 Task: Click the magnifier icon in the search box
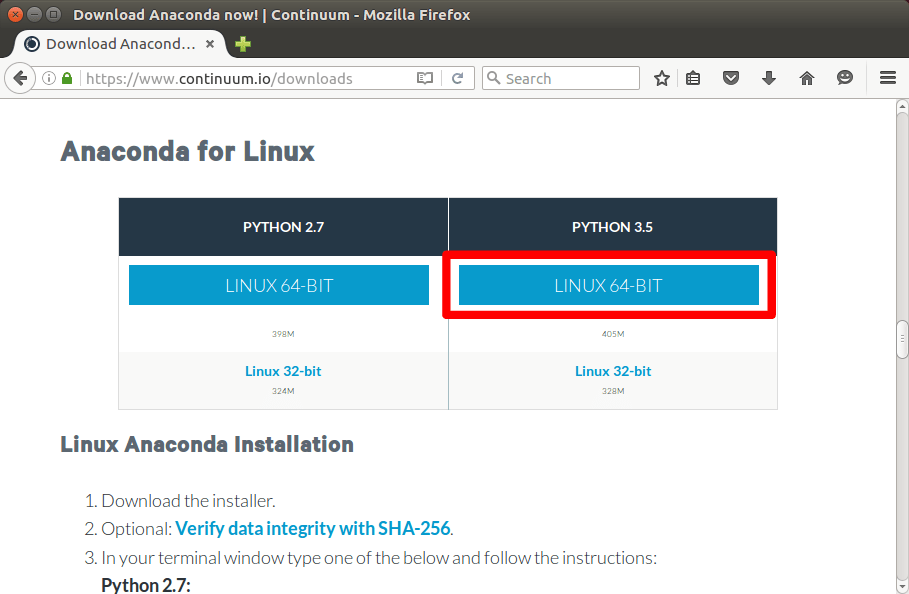[x=493, y=78]
